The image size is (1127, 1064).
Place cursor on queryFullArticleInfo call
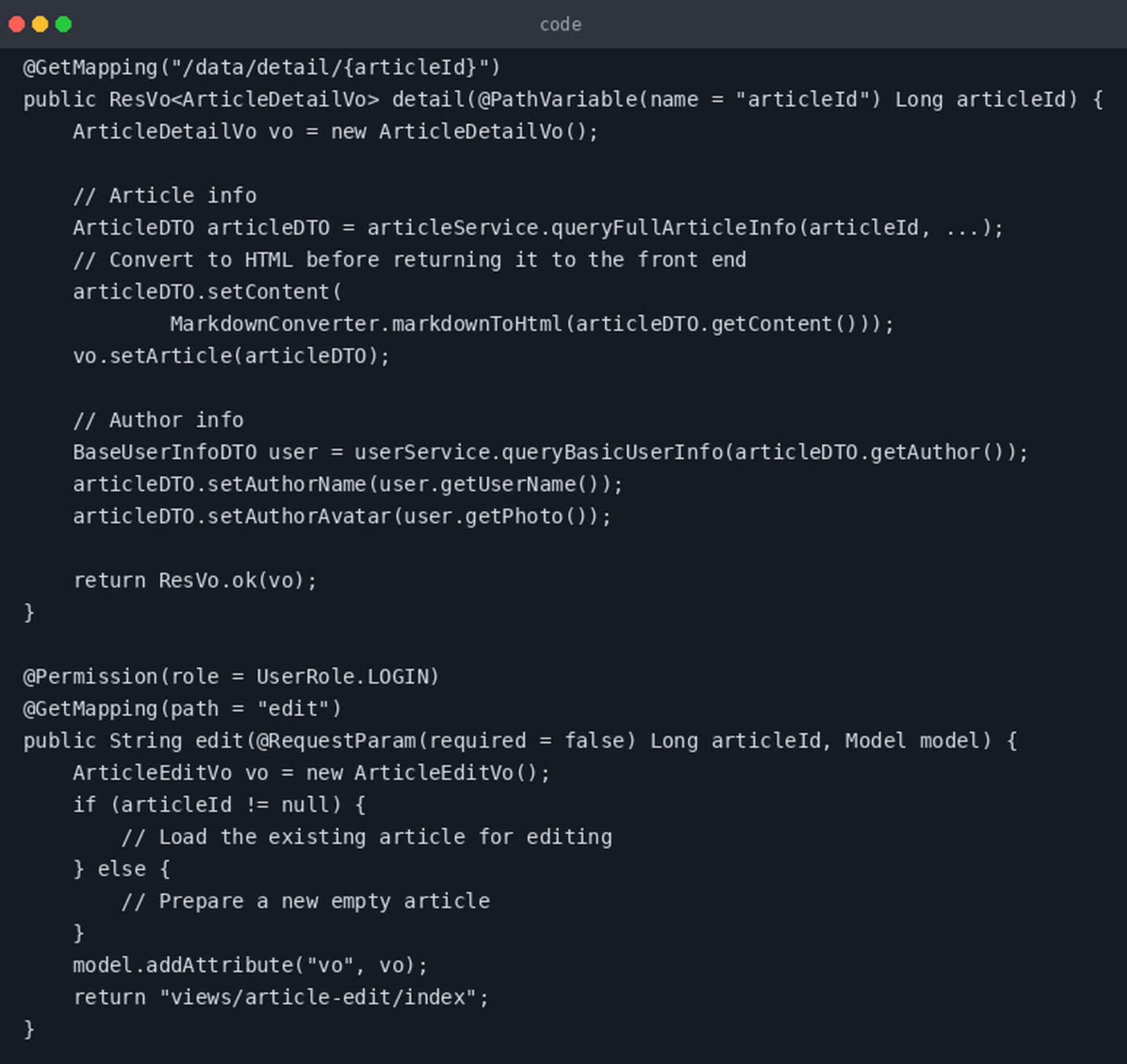tap(674, 228)
